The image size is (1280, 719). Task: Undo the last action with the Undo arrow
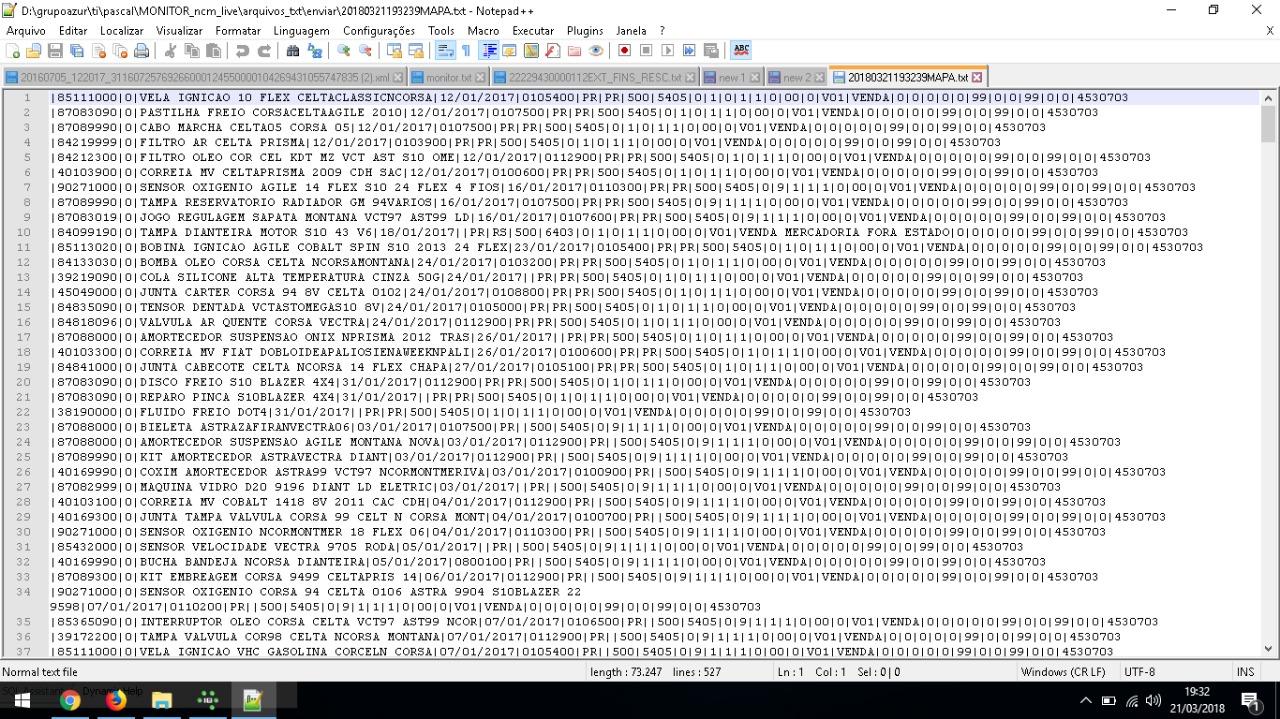(x=242, y=51)
